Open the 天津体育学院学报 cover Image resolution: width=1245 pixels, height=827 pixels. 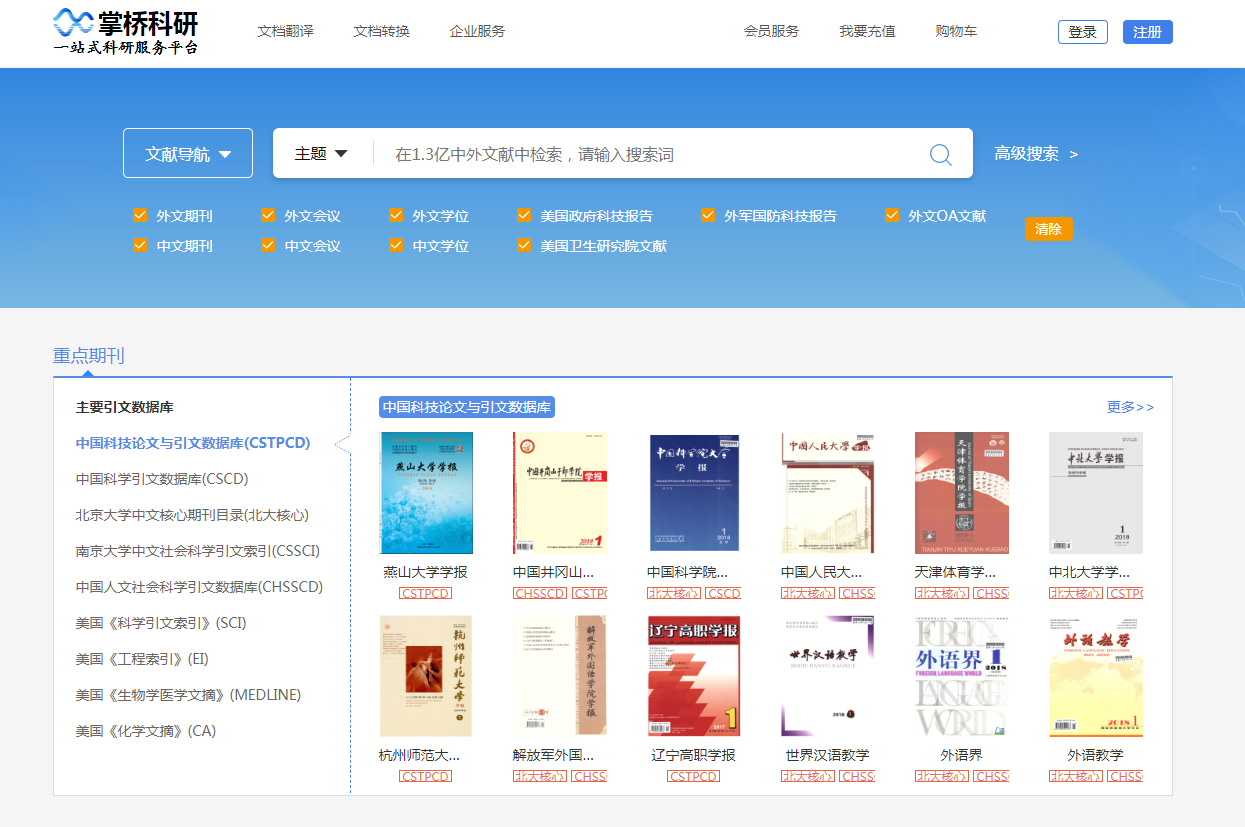[x=962, y=493]
